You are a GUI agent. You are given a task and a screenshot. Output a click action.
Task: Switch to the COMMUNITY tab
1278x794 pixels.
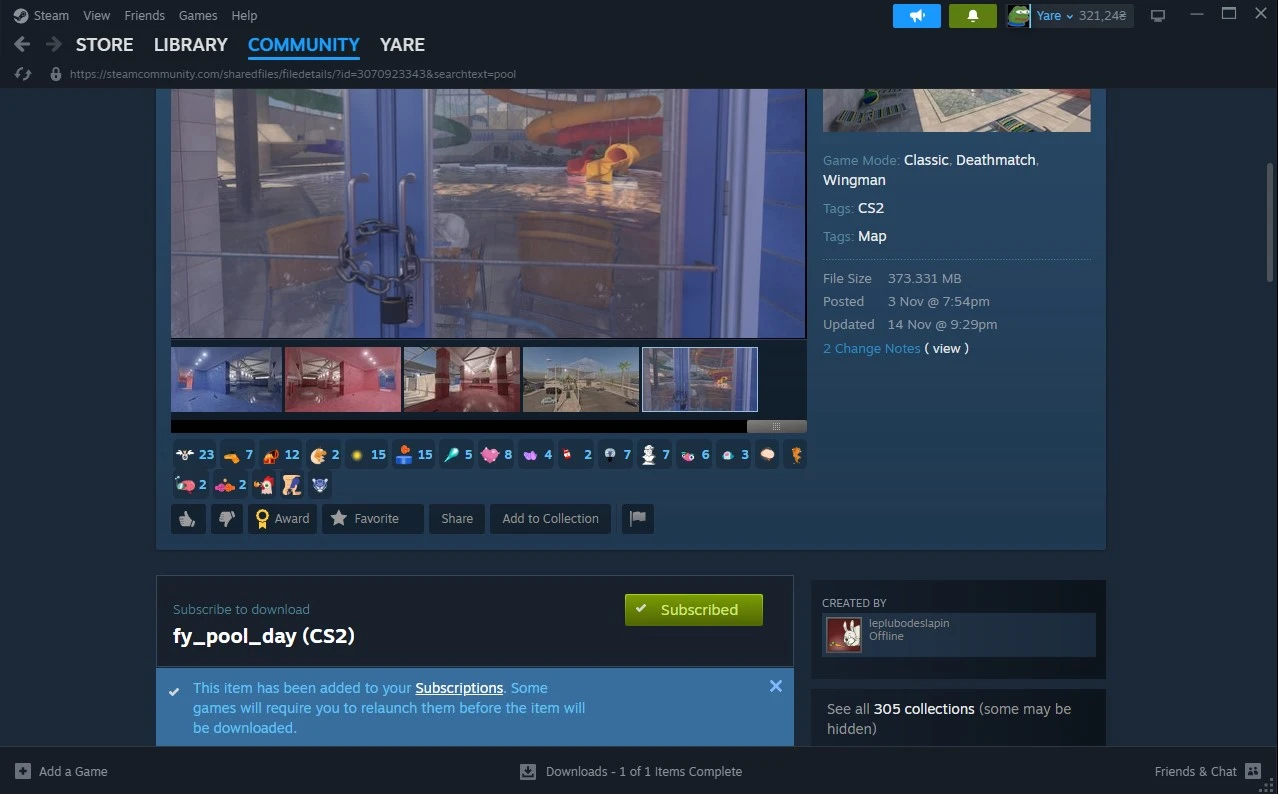click(x=303, y=45)
